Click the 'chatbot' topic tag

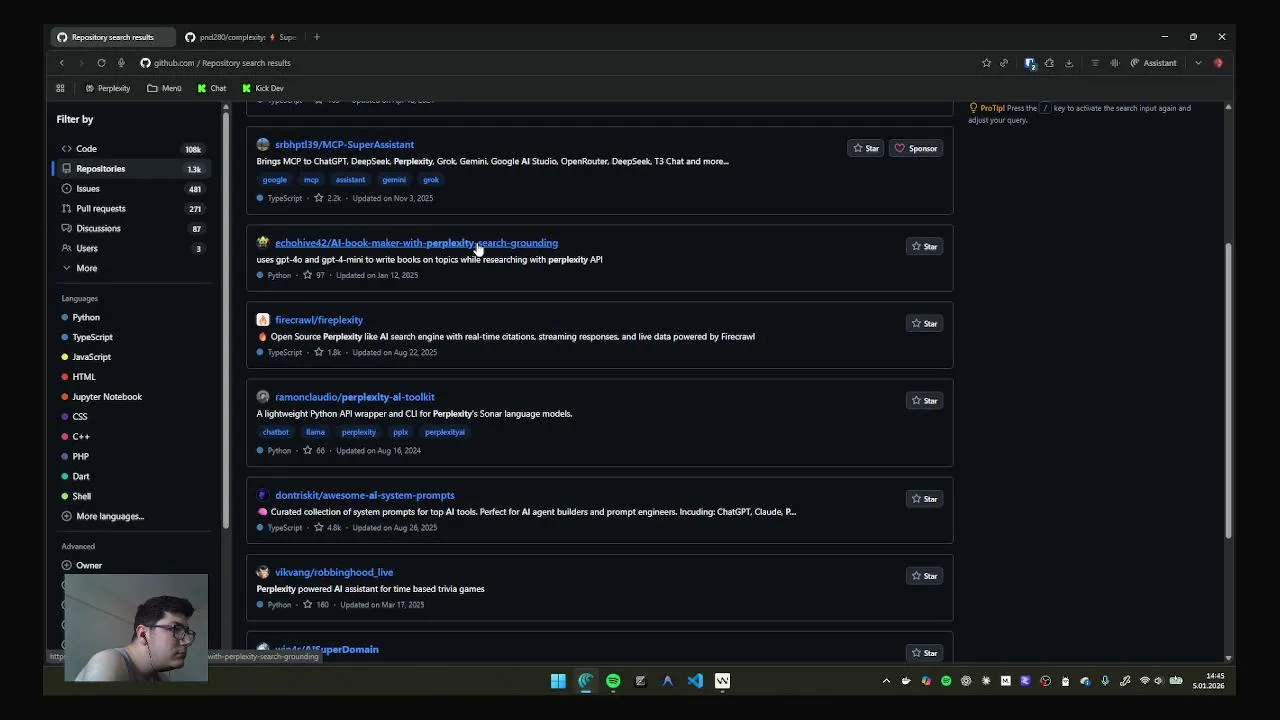coord(275,432)
